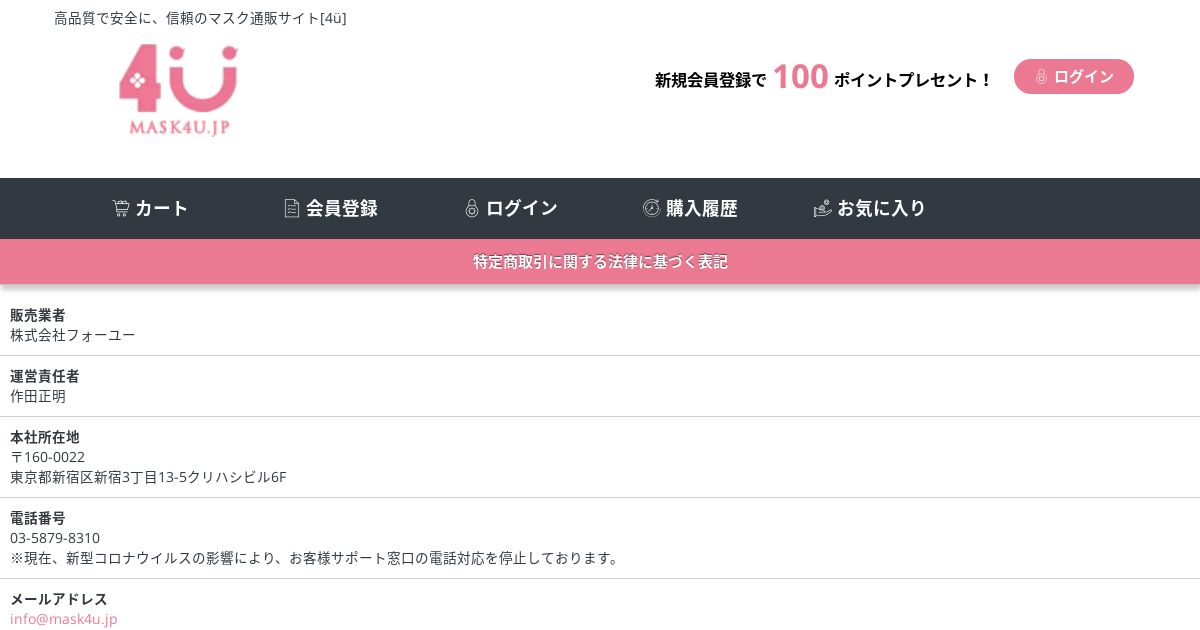Click the info@mask4u.jp email link
The height and width of the screenshot is (630, 1200).
(64, 619)
